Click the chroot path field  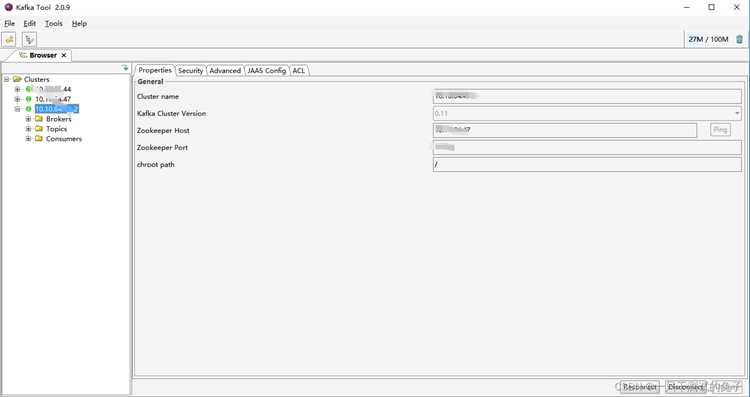click(587, 165)
